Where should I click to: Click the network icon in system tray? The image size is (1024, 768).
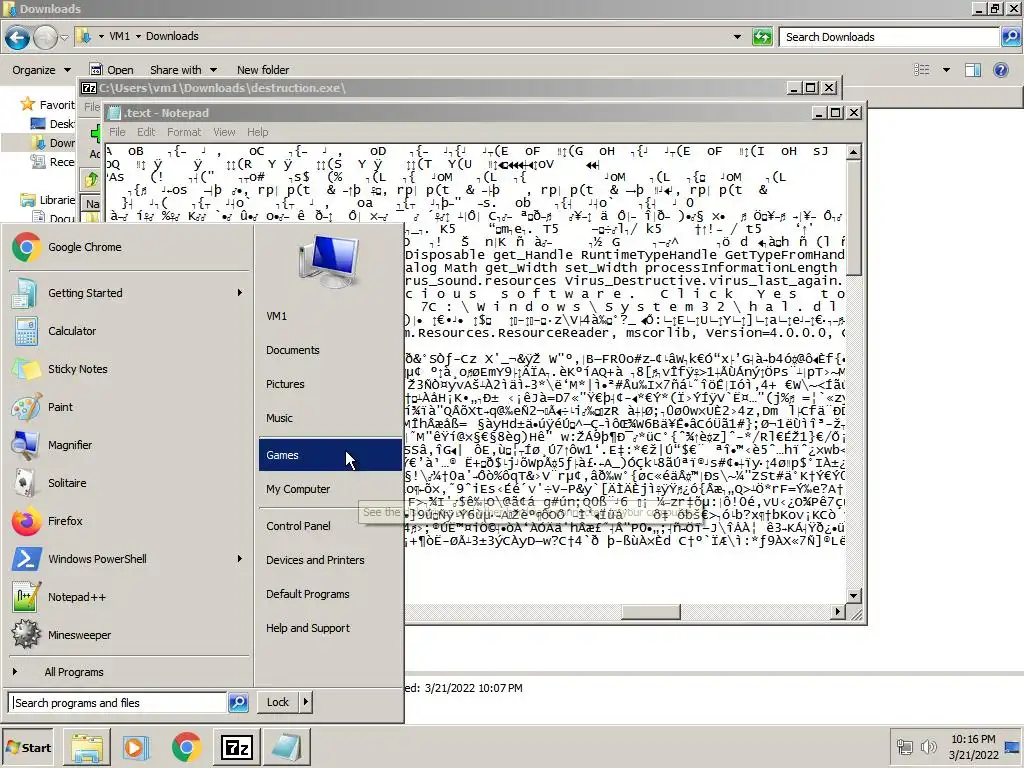[x=904, y=747]
